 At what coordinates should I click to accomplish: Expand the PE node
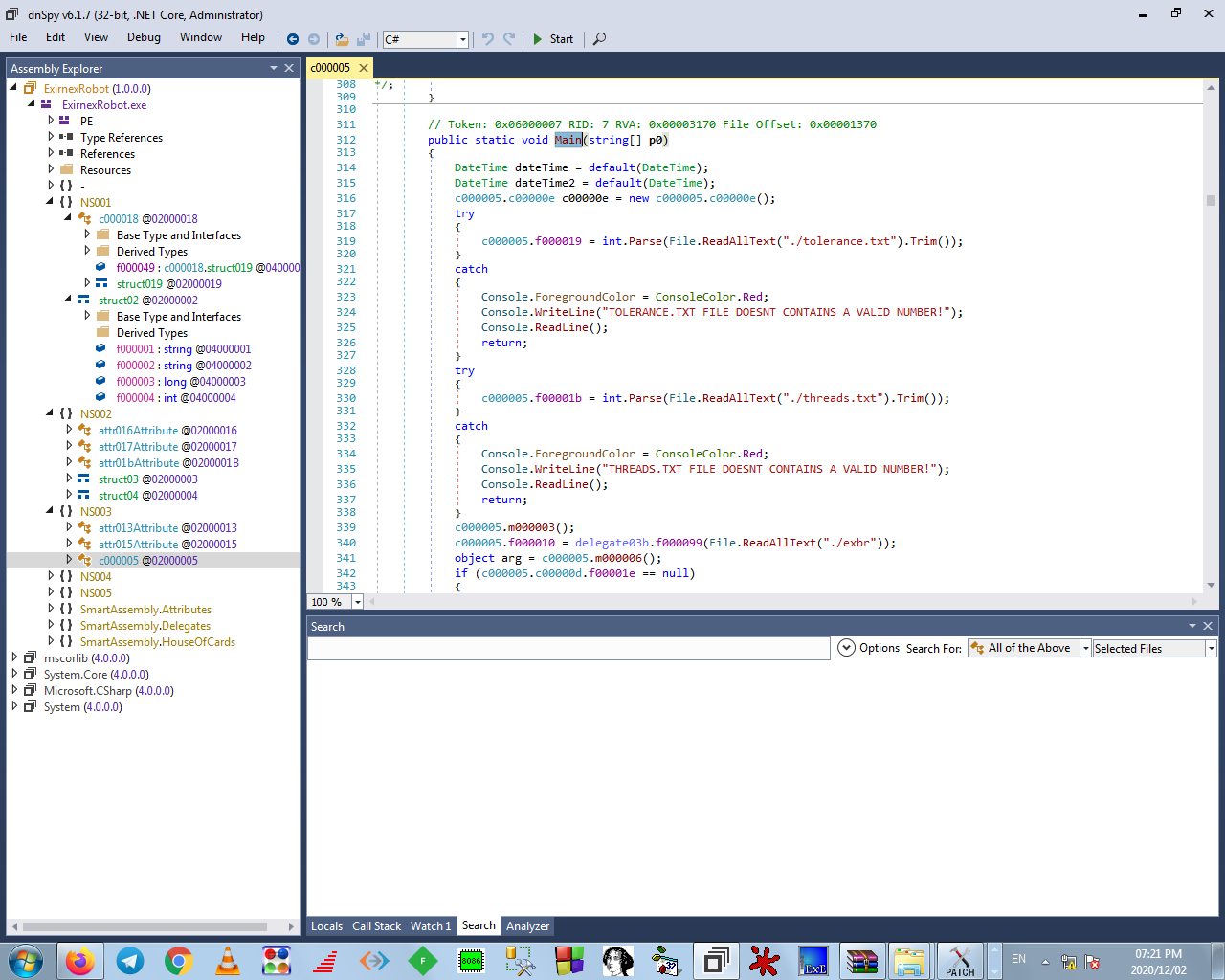tap(51, 121)
